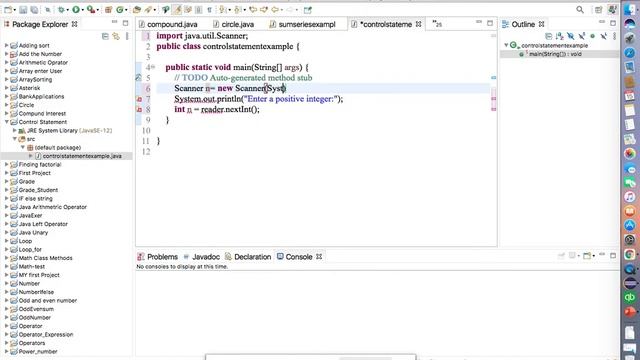Screen dimensions: 640x360
Task: Open the sumseriesexampl editor tab
Action: [302, 24]
